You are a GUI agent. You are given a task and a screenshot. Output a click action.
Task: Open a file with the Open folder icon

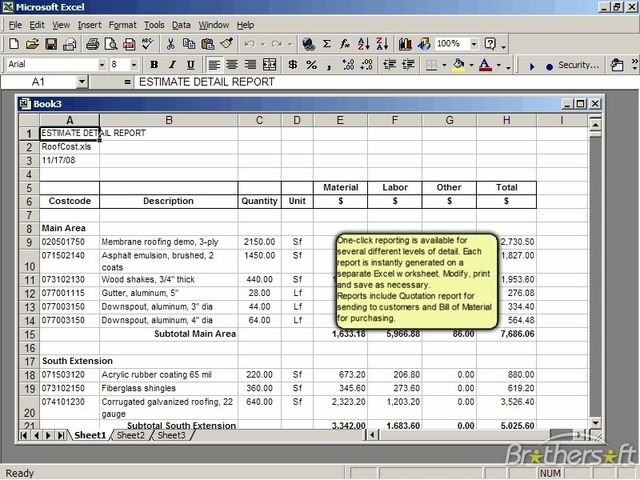[x=32, y=44]
